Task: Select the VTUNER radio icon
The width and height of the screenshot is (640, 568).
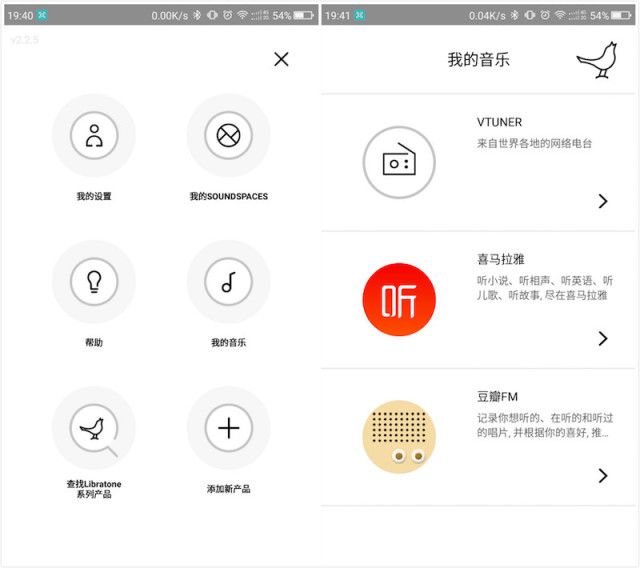Action: (x=399, y=162)
